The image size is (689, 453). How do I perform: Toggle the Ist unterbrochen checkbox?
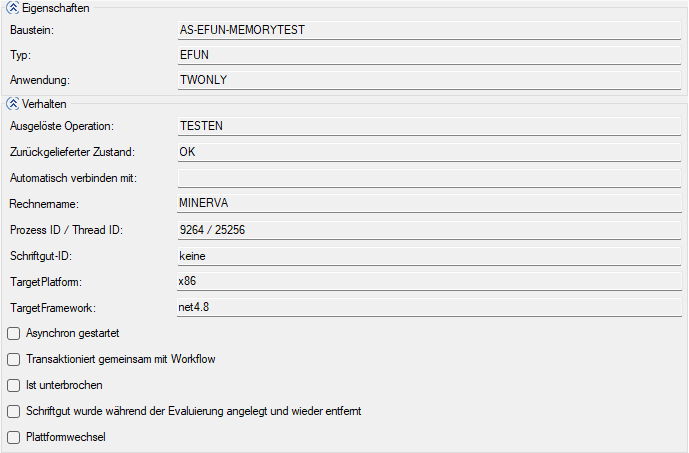(x=13, y=385)
